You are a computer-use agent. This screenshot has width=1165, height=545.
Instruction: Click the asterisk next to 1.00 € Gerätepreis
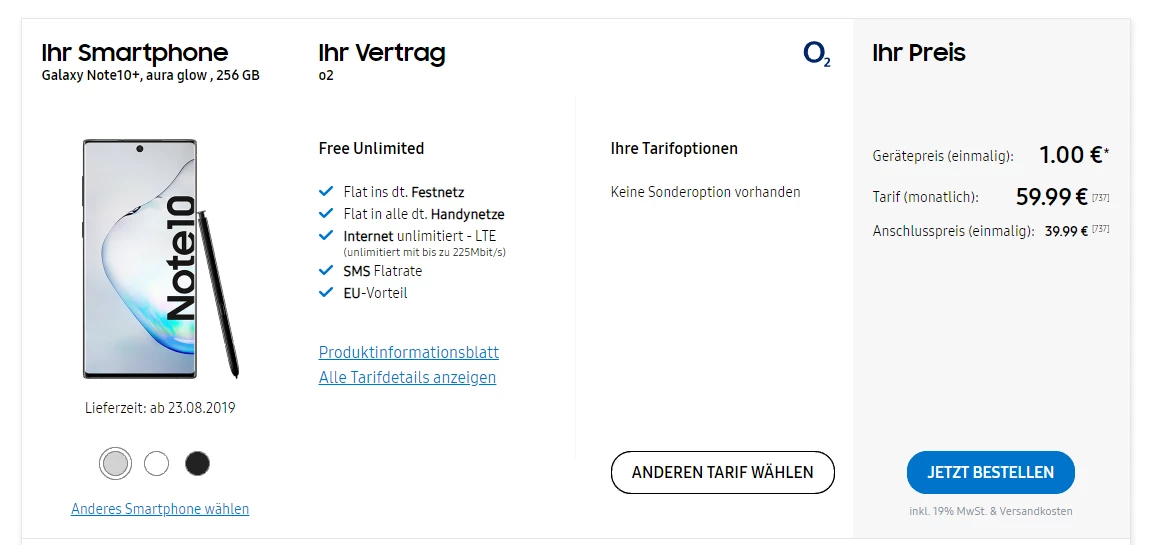[1106, 153]
